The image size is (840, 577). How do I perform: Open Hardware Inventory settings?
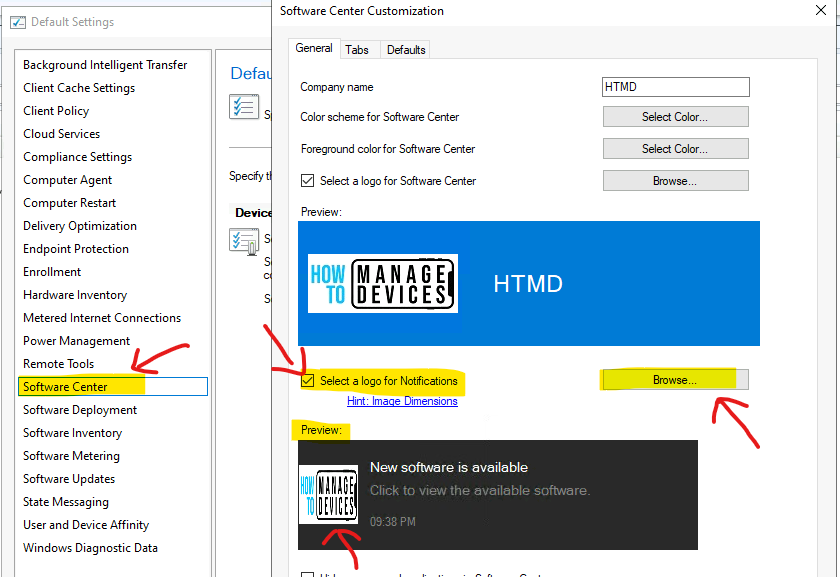(75, 295)
